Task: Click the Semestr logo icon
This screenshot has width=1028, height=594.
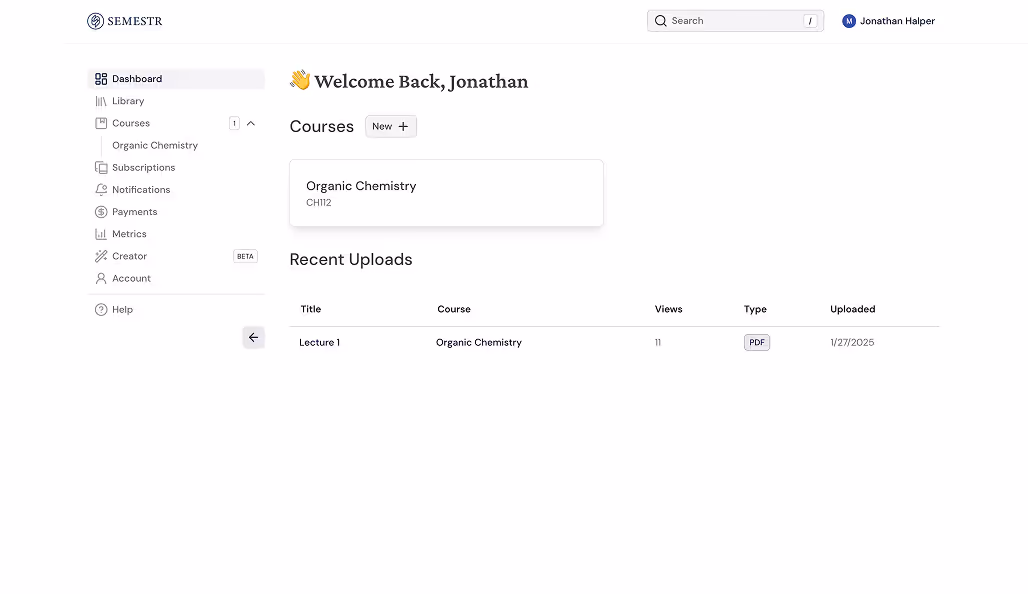Action: click(96, 21)
